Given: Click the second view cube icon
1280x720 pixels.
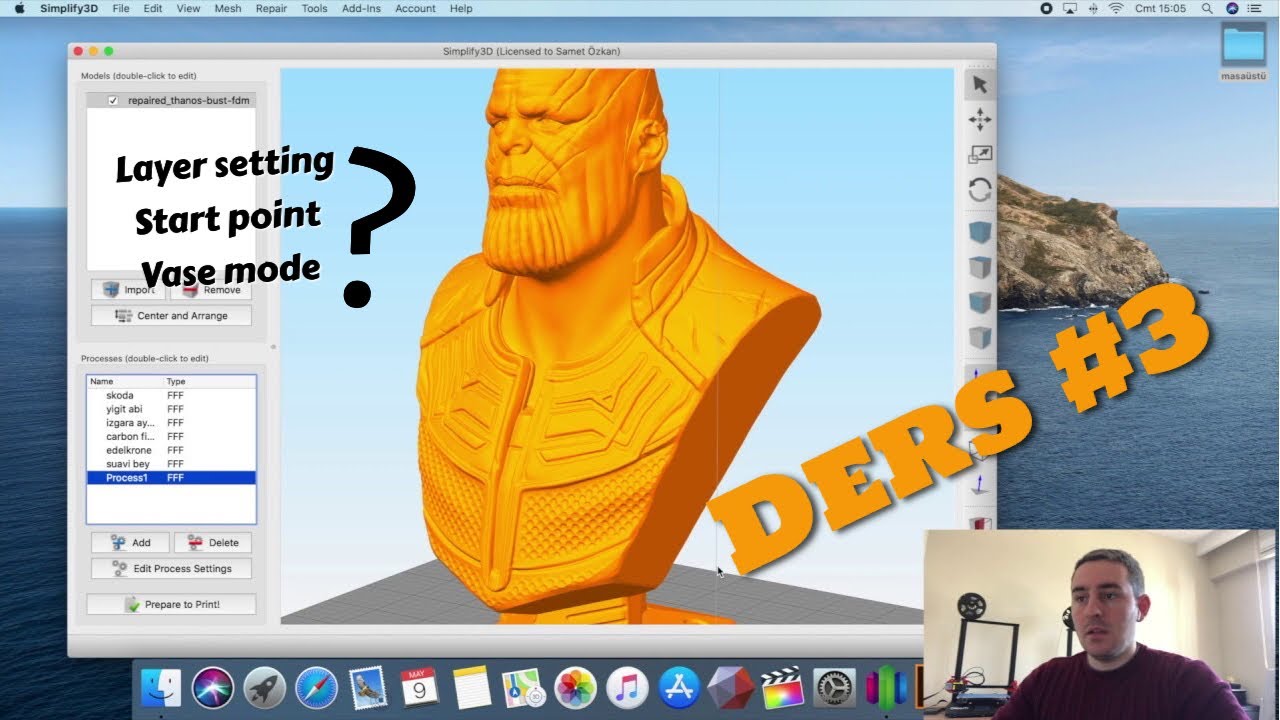Looking at the screenshot, I should click(x=980, y=267).
